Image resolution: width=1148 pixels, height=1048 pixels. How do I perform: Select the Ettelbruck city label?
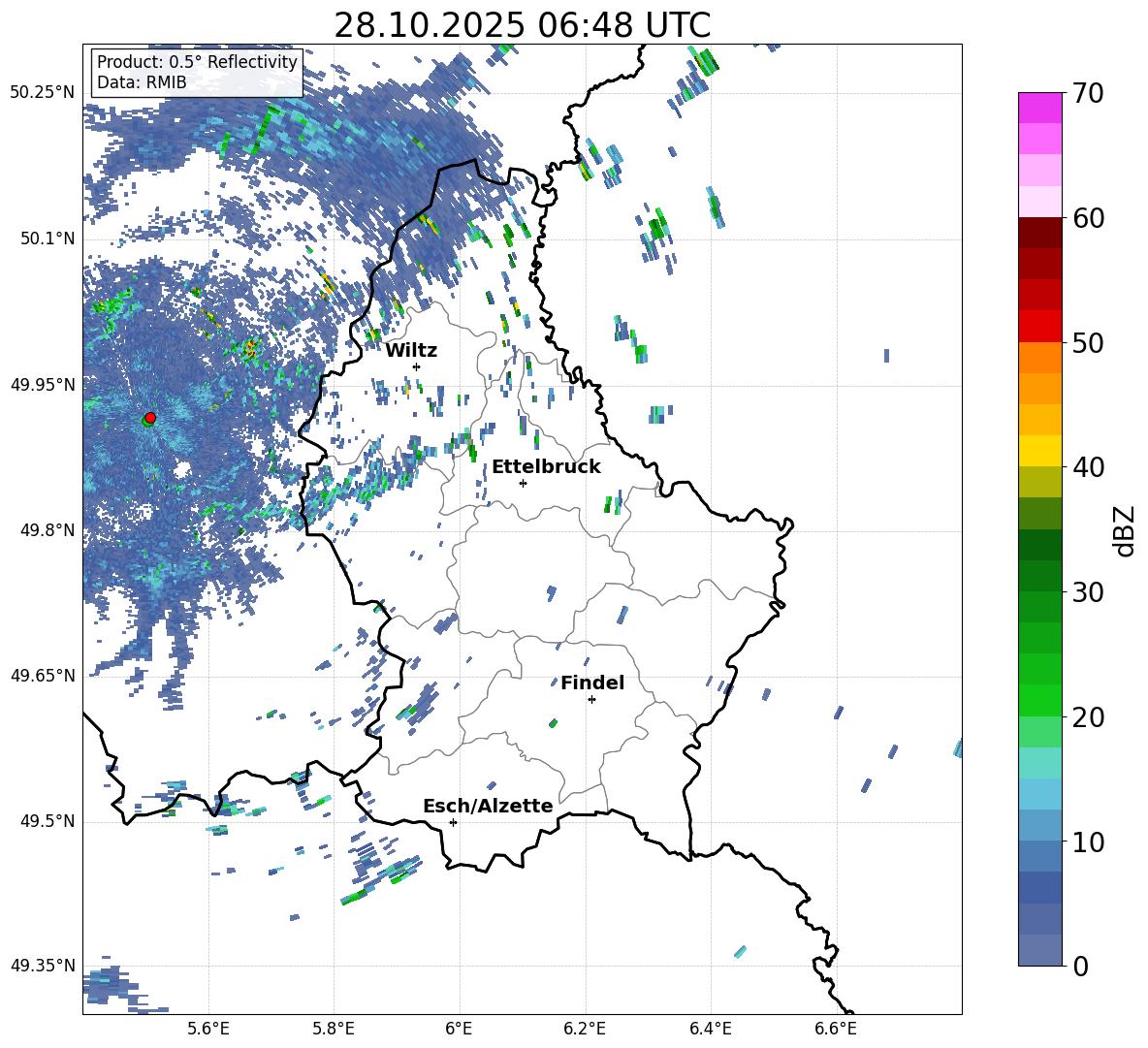(546, 466)
